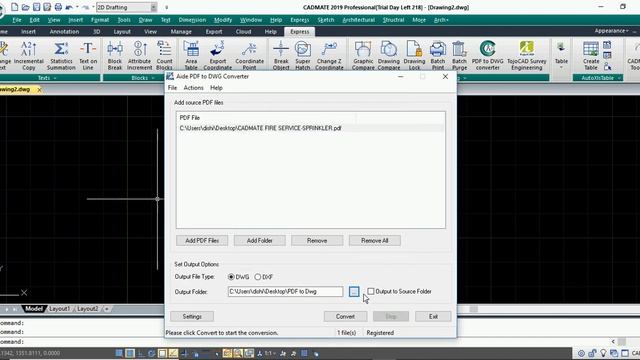Click the Create Table icon
640x360 pixels.
point(591,56)
